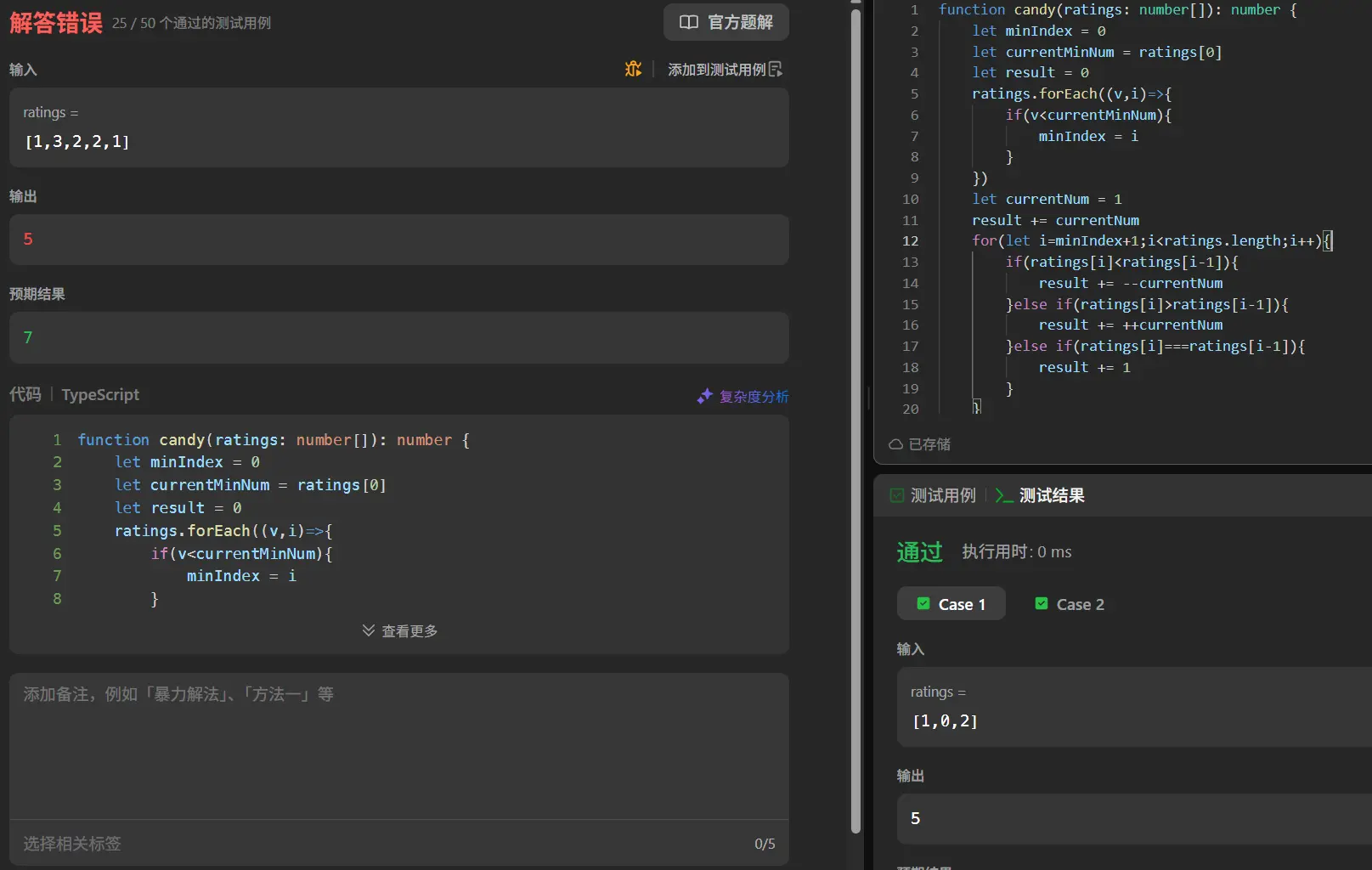The height and width of the screenshot is (870, 1372).
Task: Open the 复杂度分析 complexity analysis
Action: click(753, 396)
